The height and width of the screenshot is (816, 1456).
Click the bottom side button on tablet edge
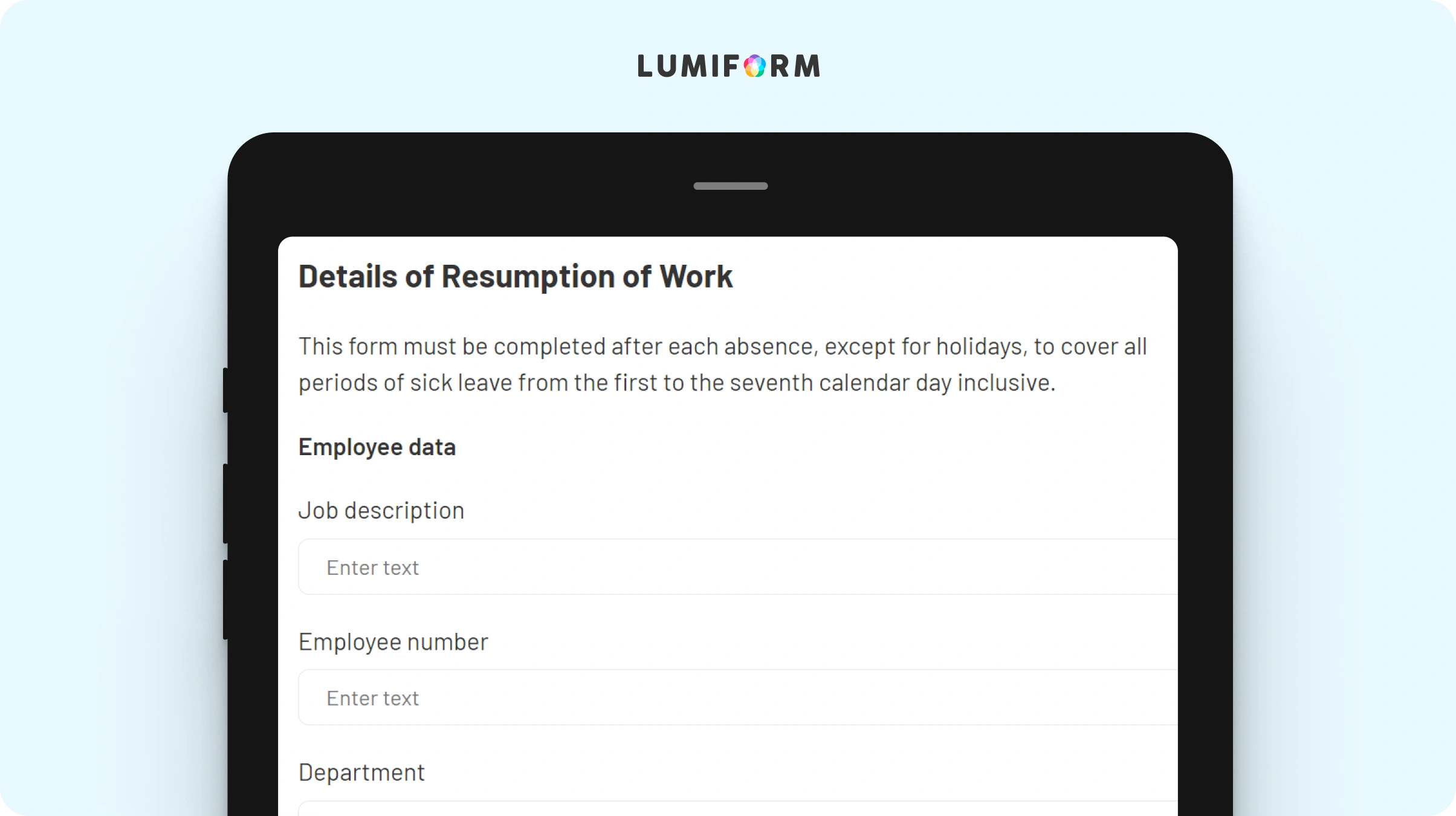pos(225,600)
